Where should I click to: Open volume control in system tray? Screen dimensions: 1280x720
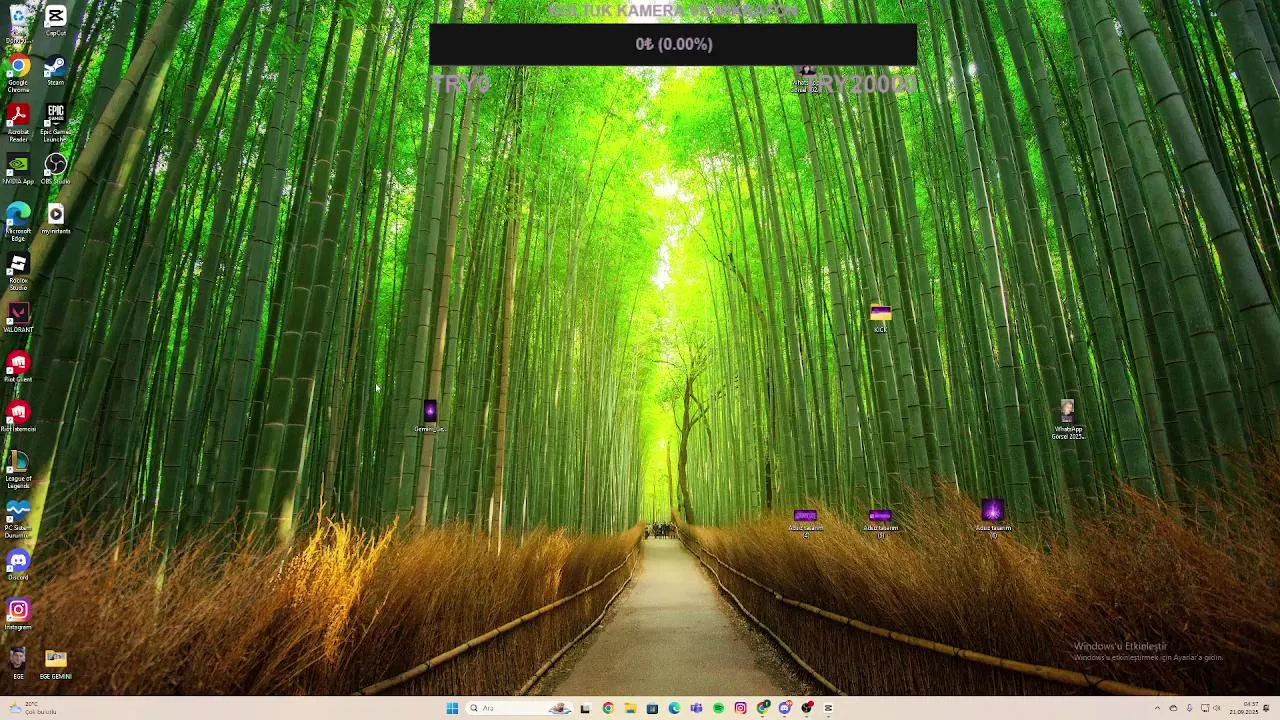[1217, 708]
